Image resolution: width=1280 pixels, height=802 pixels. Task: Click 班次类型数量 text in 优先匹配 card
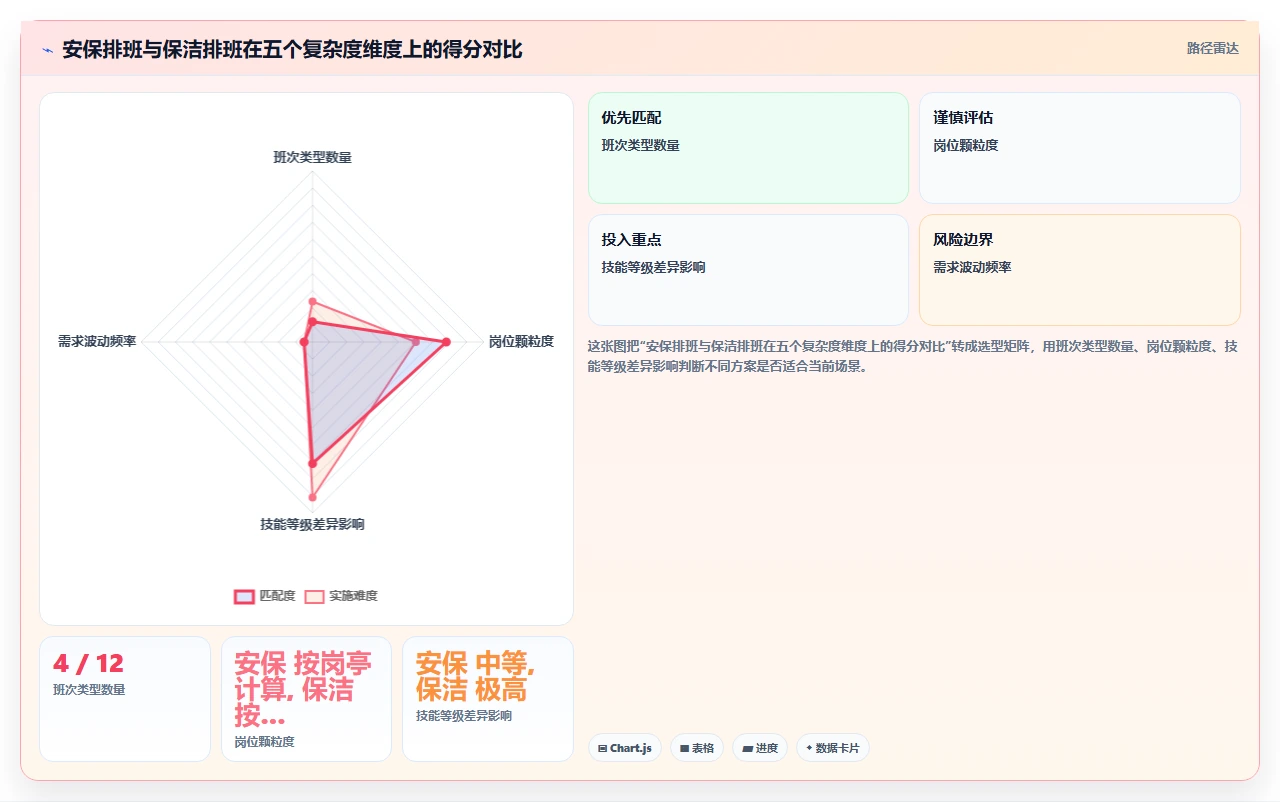tap(640, 145)
